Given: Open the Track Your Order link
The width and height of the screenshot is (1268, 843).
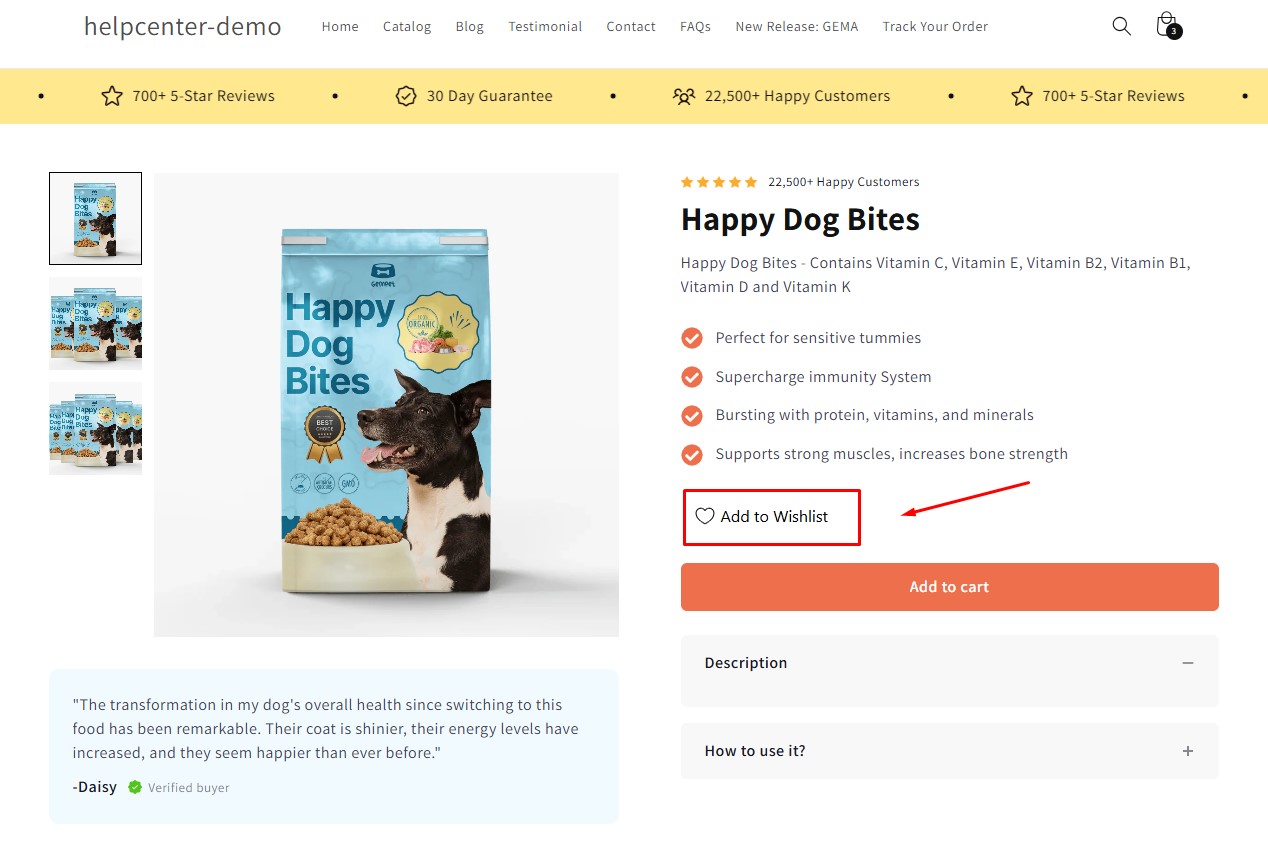Looking at the screenshot, I should pos(935,27).
